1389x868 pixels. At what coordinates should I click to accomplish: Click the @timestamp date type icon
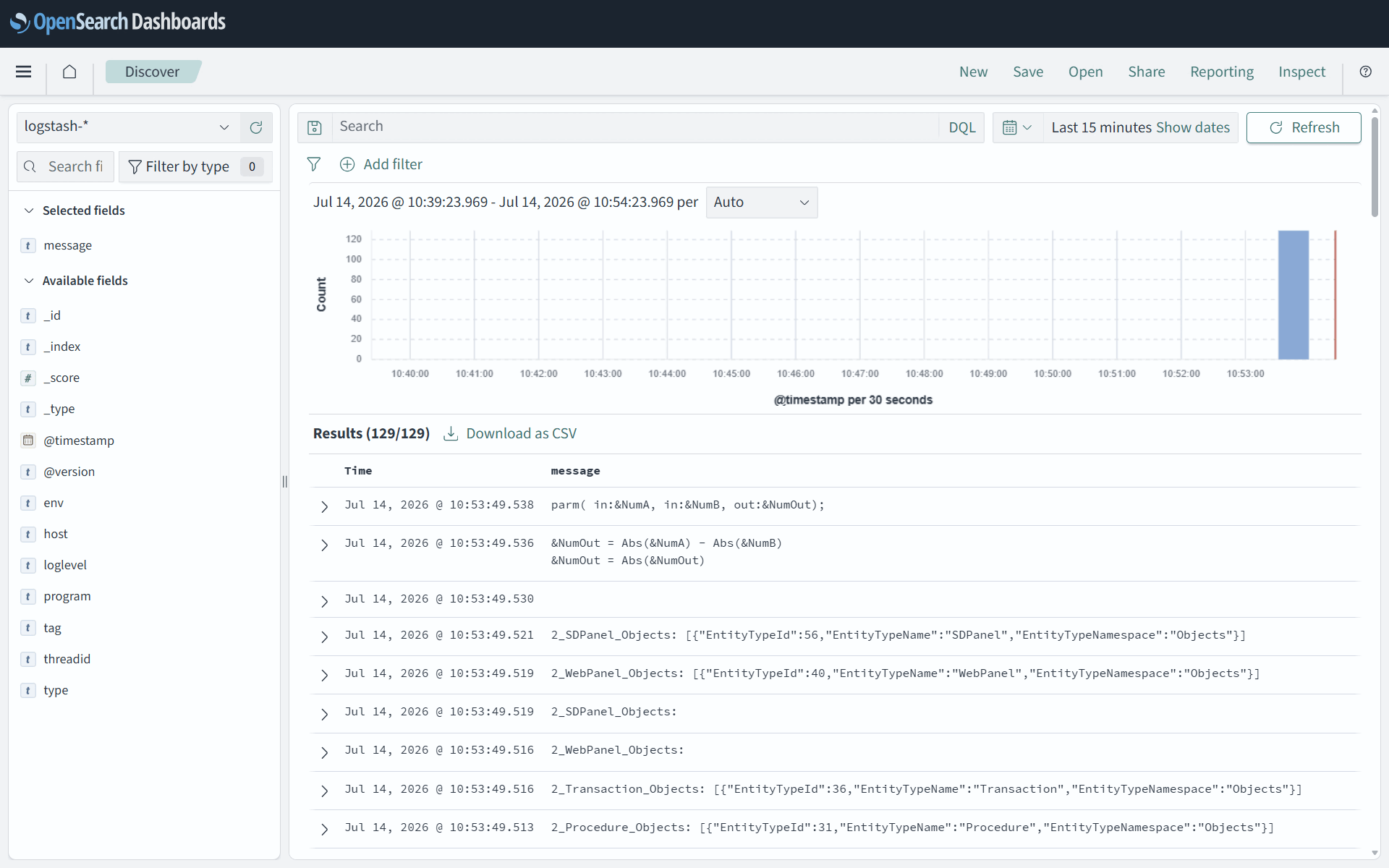coord(28,441)
